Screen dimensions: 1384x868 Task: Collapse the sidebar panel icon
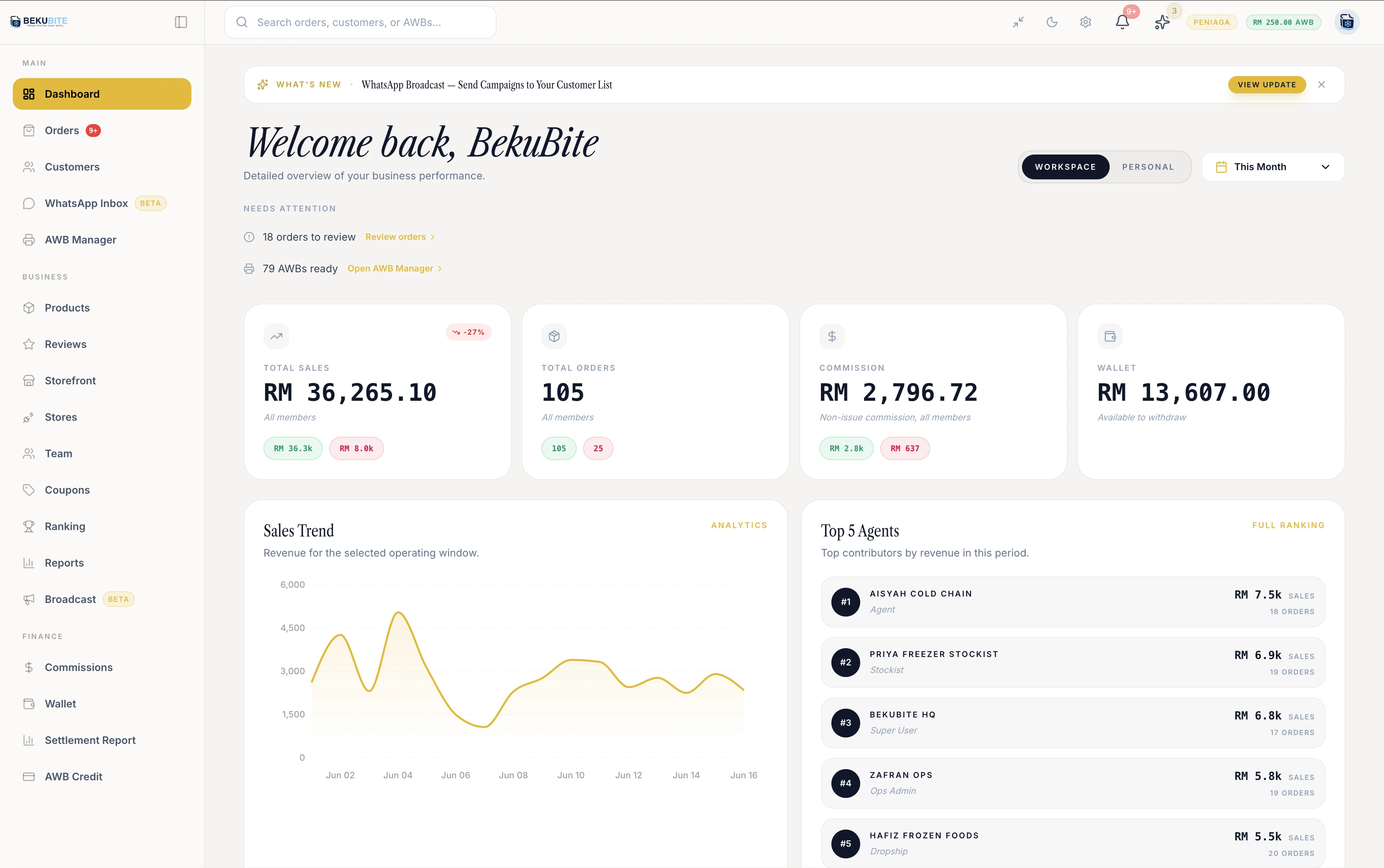coord(181,22)
